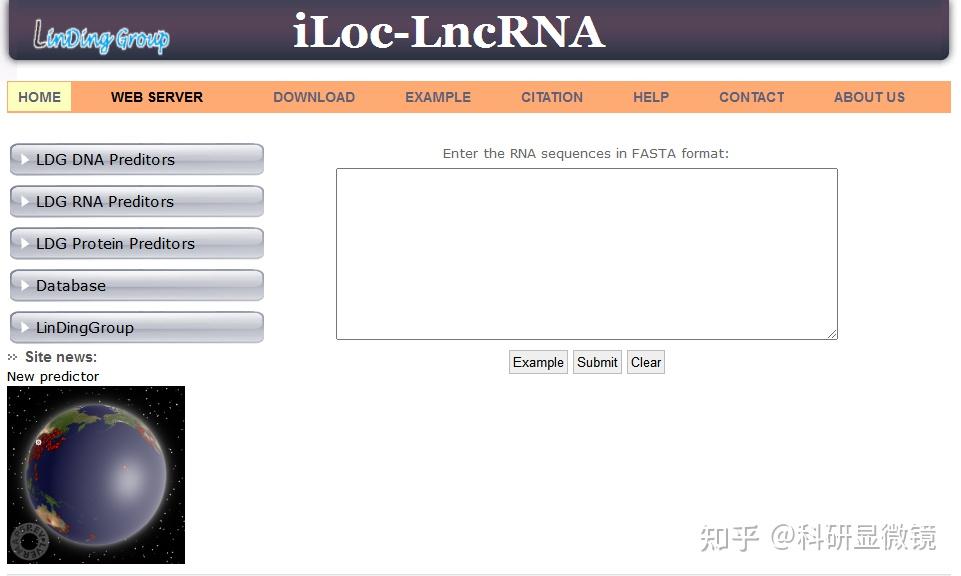Image resolution: width=961 pixels, height=576 pixels.
Task: Click the rotating globe visitor map
Action: point(95,474)
